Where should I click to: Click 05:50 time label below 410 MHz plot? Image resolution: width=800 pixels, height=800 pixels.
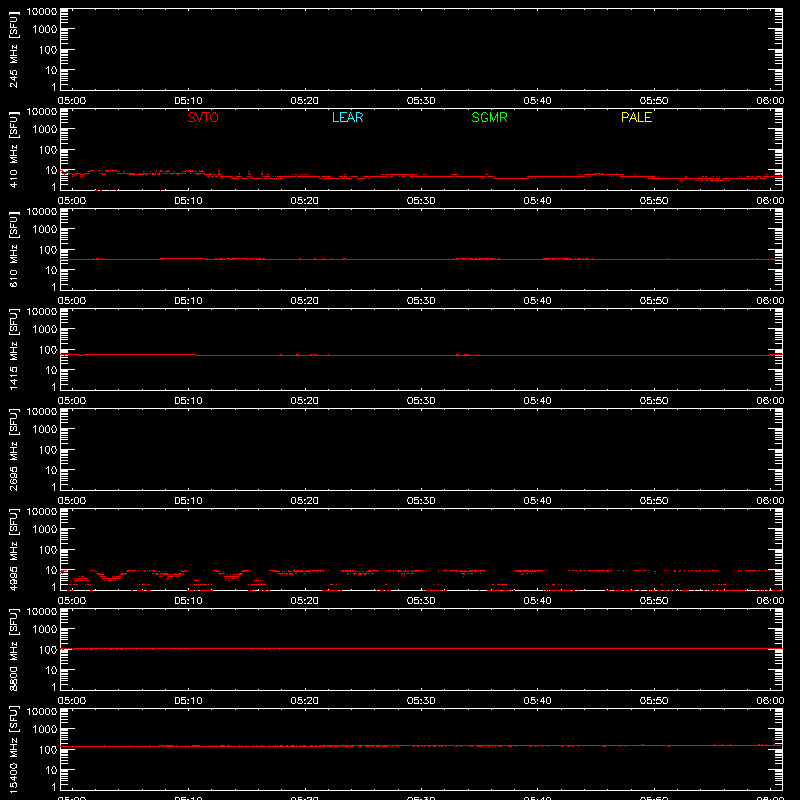pos(654,201)
